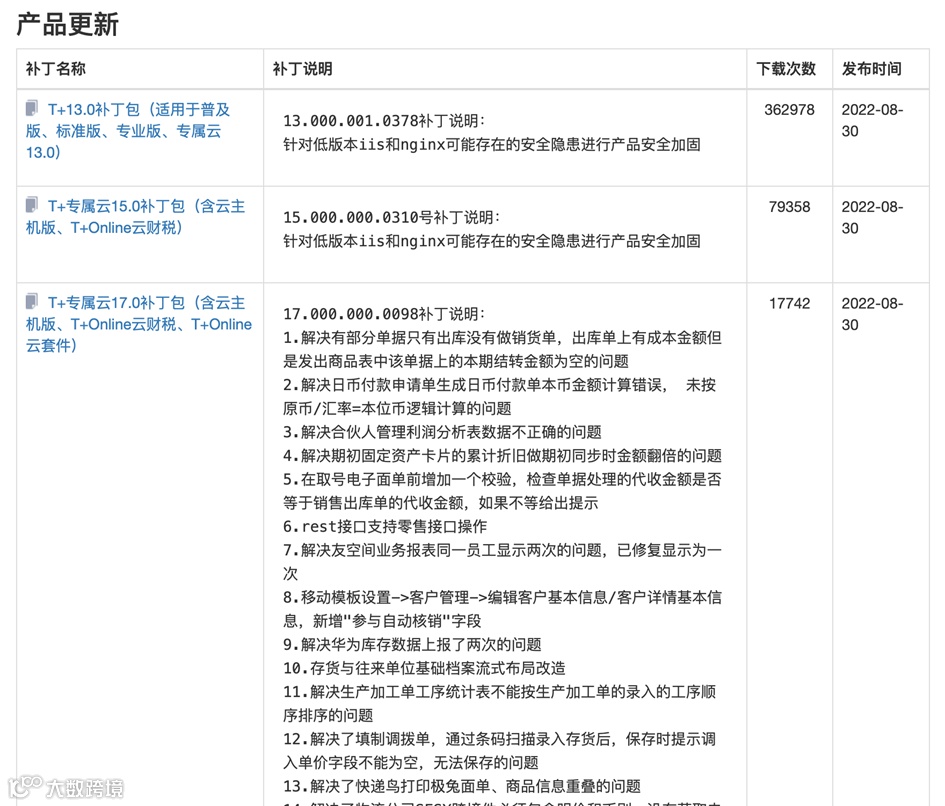Click the release date in the 17.0 patch row
This screenshot has width=945, height=806.
tap(872, 314)
